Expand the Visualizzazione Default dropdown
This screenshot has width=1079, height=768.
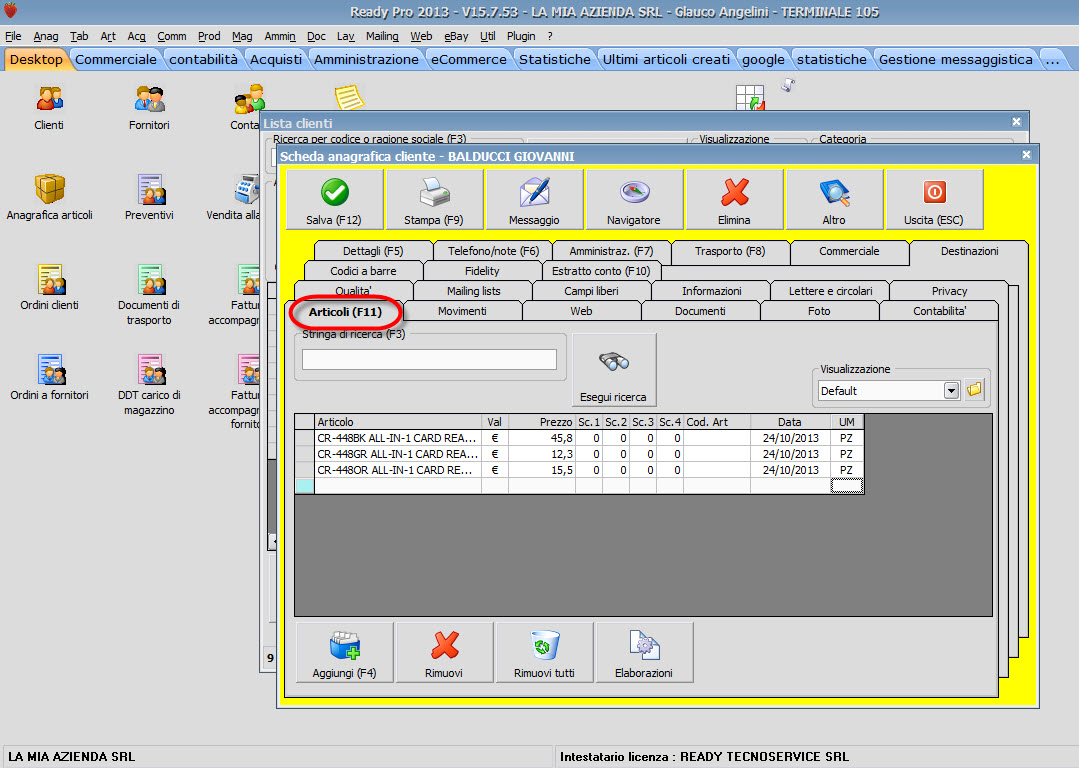pyautogui.click(x=951, y=391)
